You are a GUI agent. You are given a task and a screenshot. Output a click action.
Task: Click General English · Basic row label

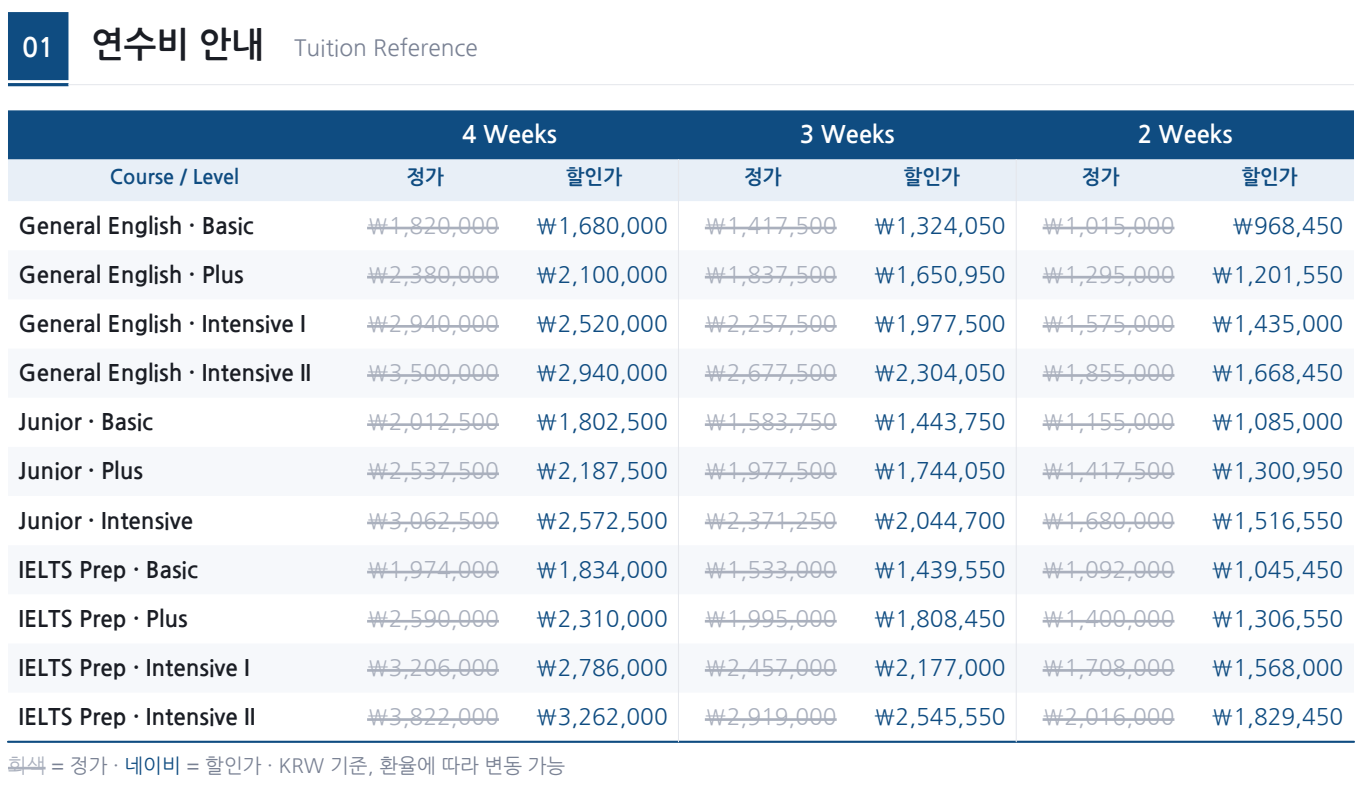tap(136, 226)
